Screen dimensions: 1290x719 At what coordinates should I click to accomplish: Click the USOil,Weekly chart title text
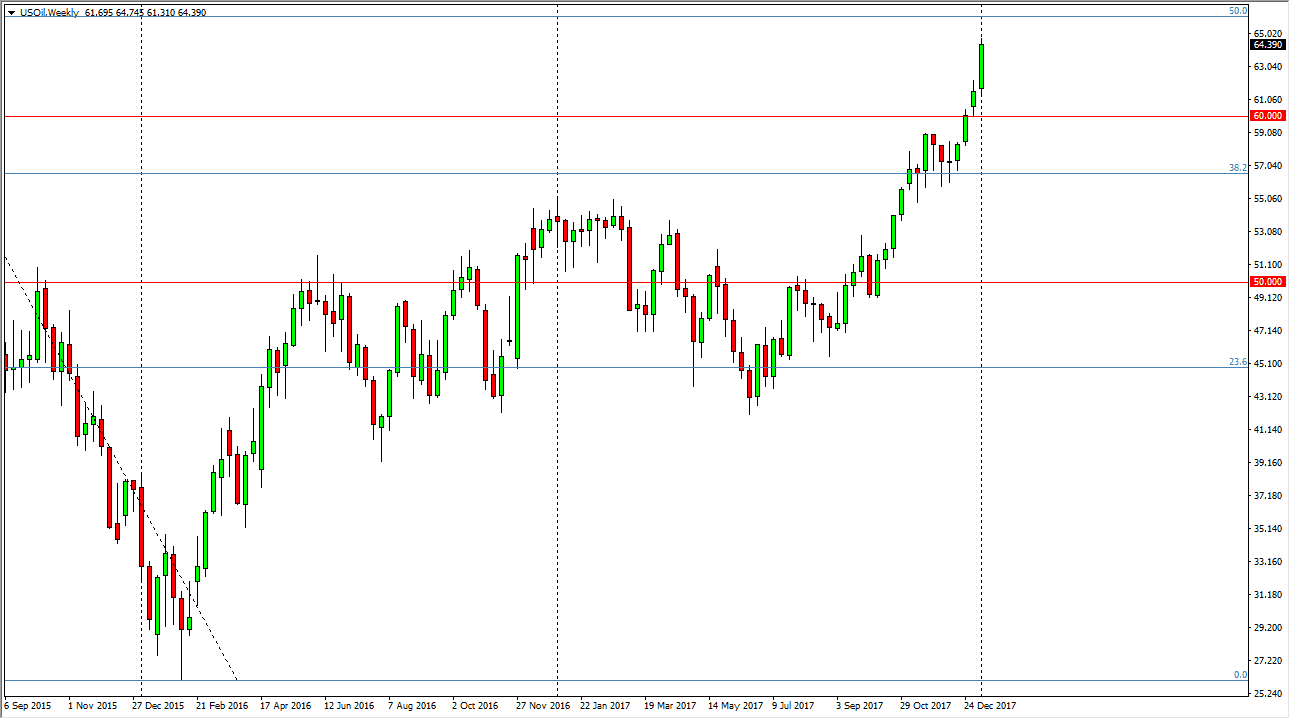[x=49, y=12]
